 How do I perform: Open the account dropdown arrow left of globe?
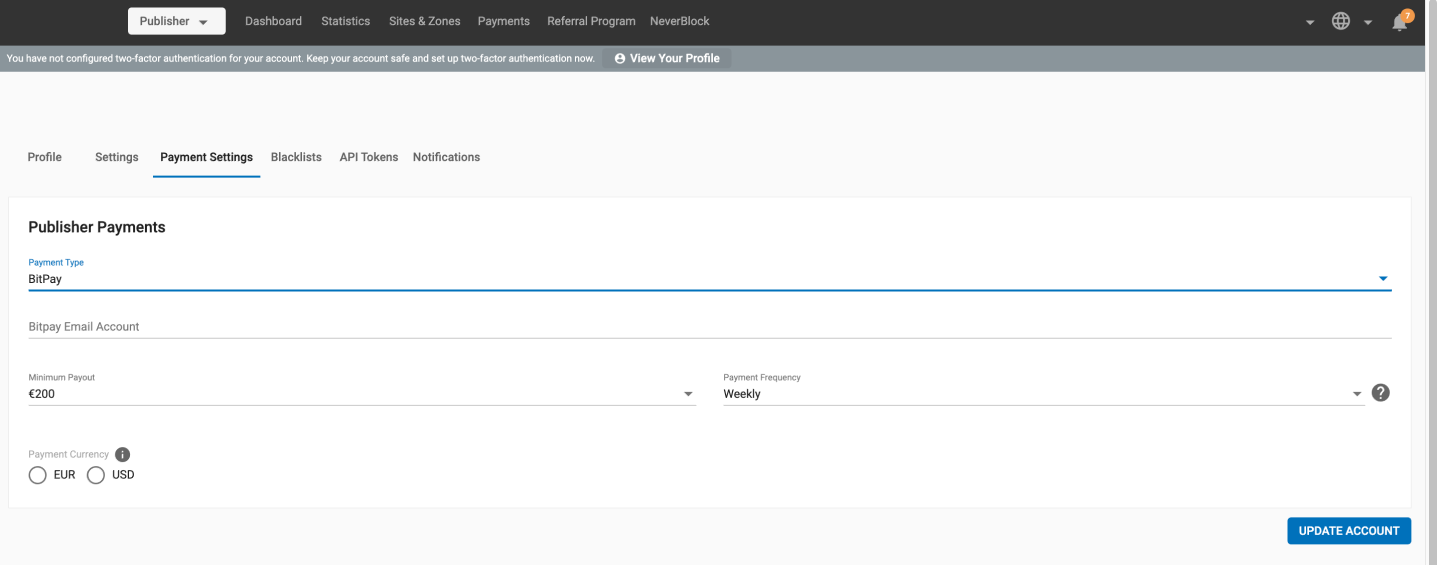click(1310, 22)
